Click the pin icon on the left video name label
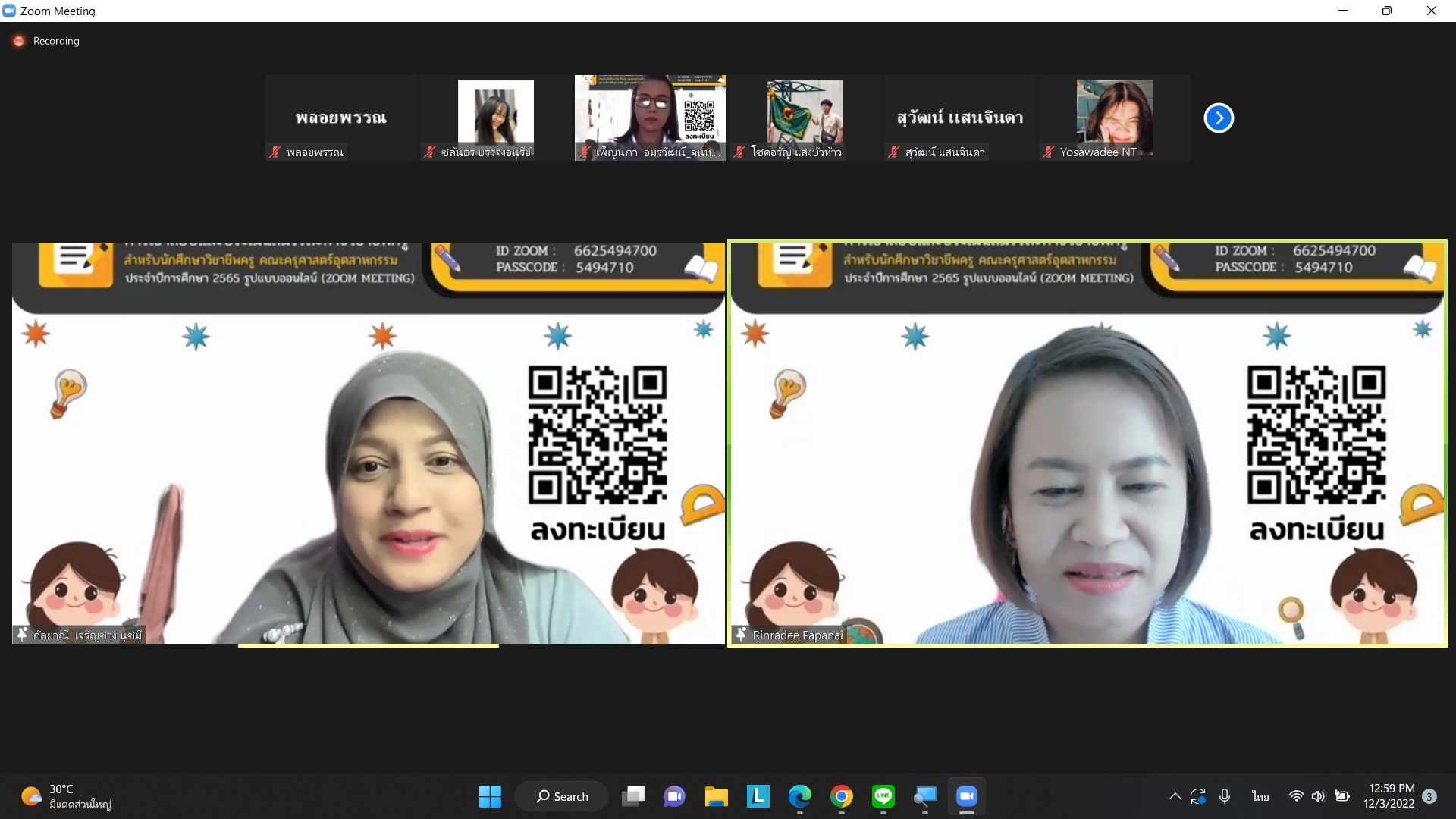 (x=23, y=634)
